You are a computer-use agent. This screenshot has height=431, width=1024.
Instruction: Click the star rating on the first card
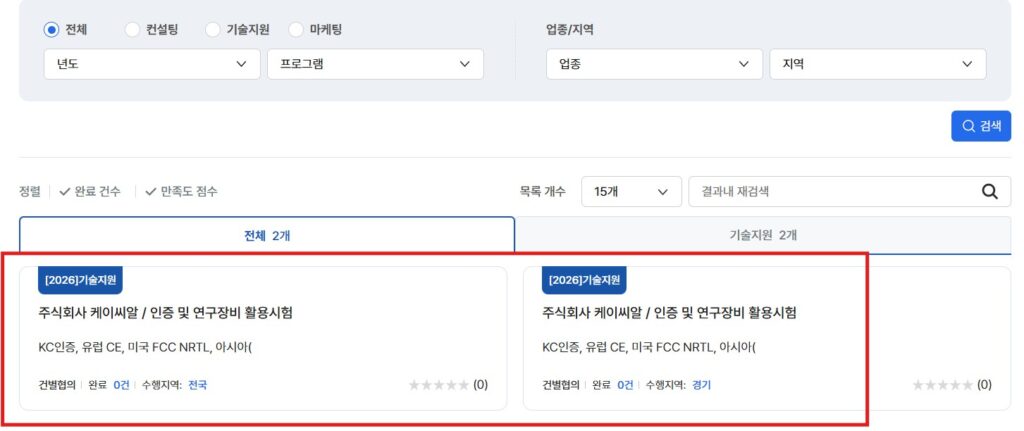(438, 385)
